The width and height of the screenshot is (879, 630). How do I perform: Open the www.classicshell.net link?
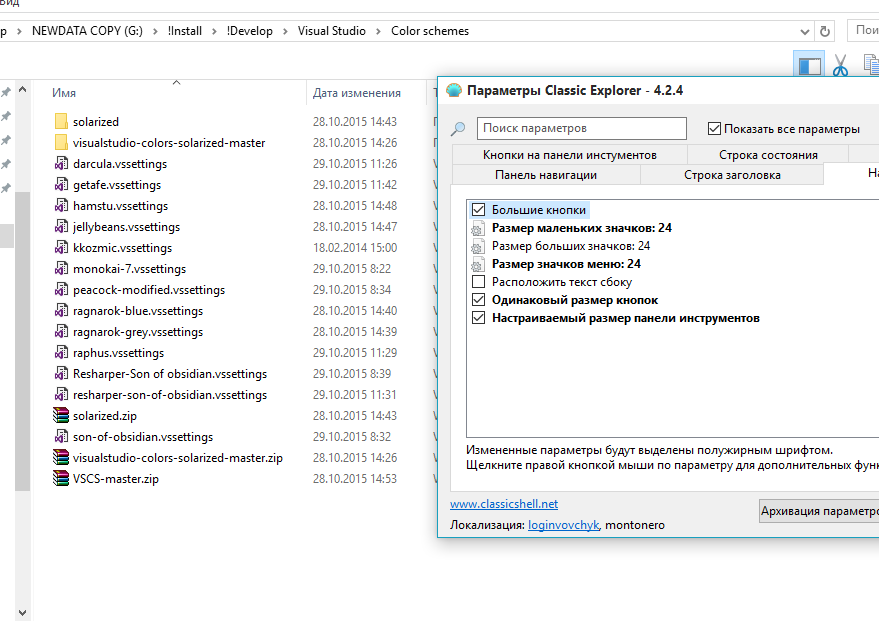pos(504,504)
